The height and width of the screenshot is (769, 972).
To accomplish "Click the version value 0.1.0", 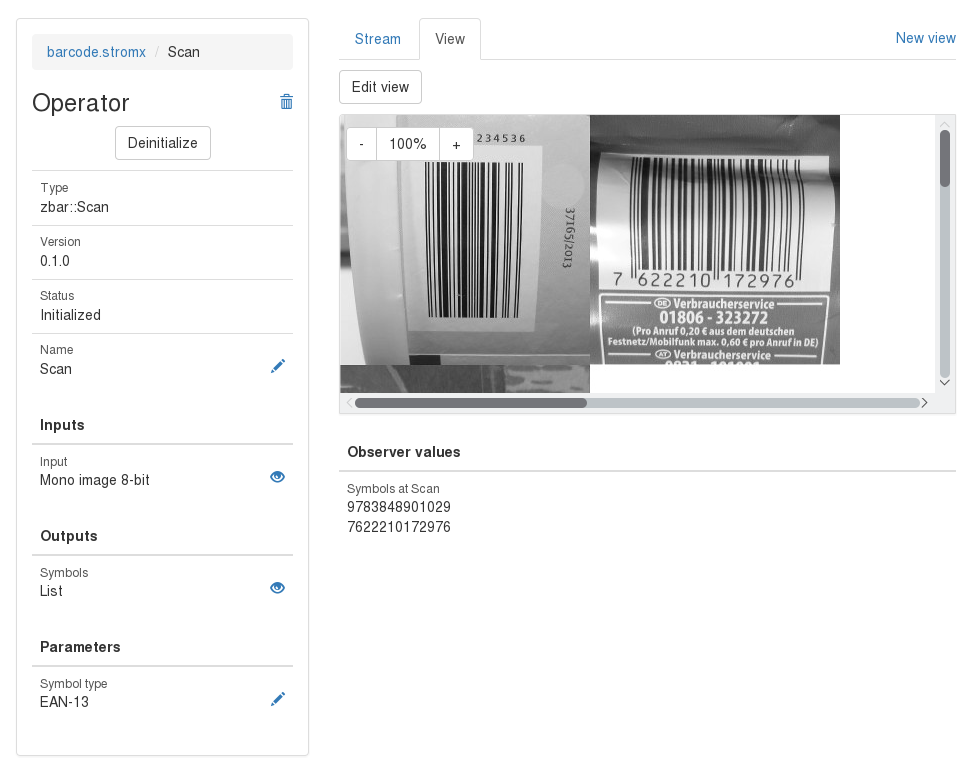I will click(x=55, y=261).
